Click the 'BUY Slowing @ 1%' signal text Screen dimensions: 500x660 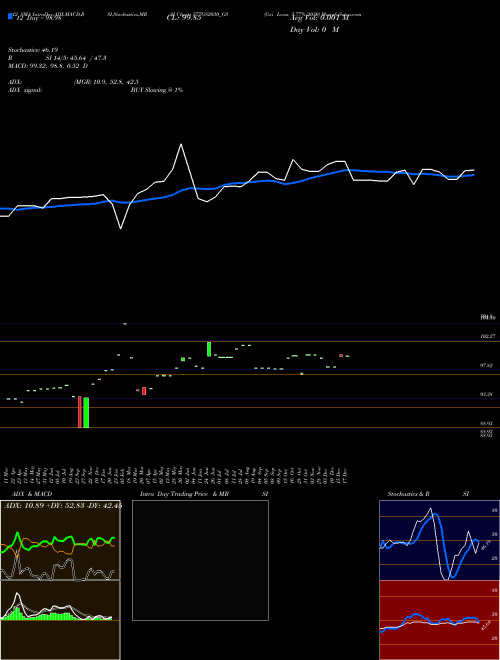[x=157, y=90]
